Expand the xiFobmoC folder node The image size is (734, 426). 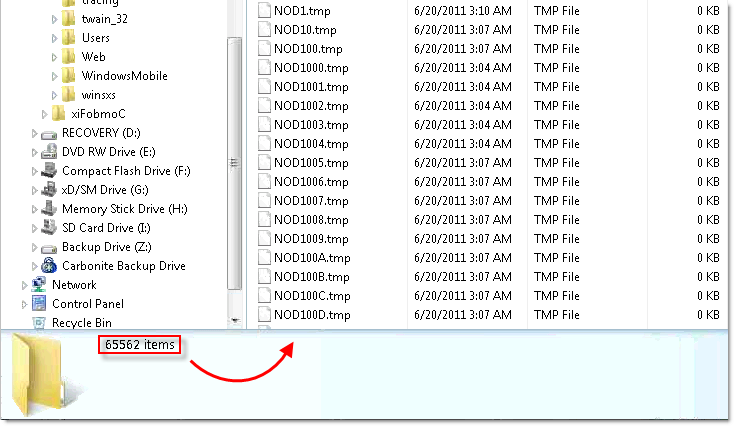coord(45,114)
